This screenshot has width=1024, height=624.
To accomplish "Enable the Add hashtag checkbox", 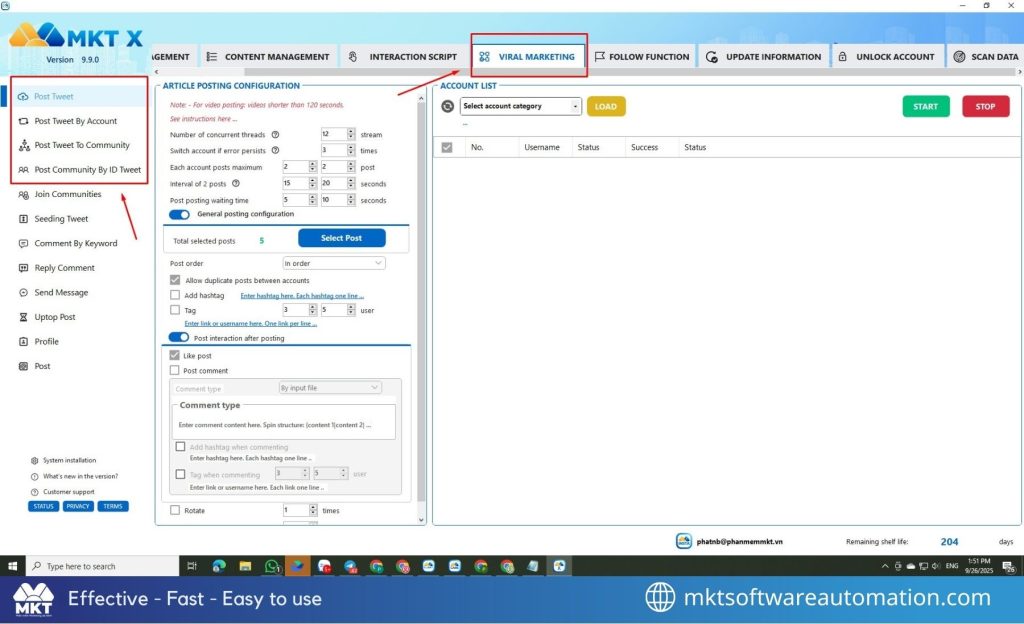I will pos(176,296).
